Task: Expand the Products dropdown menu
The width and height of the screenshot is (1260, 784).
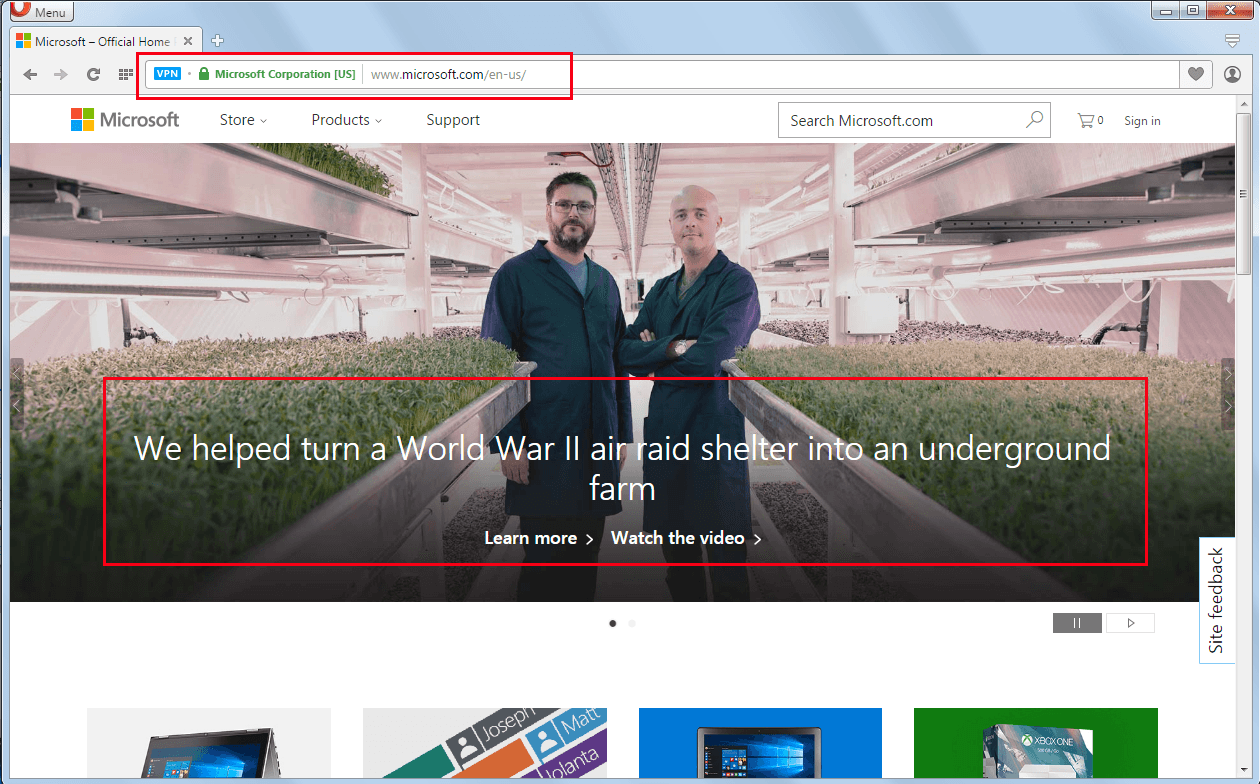Action: coord(347,120)
